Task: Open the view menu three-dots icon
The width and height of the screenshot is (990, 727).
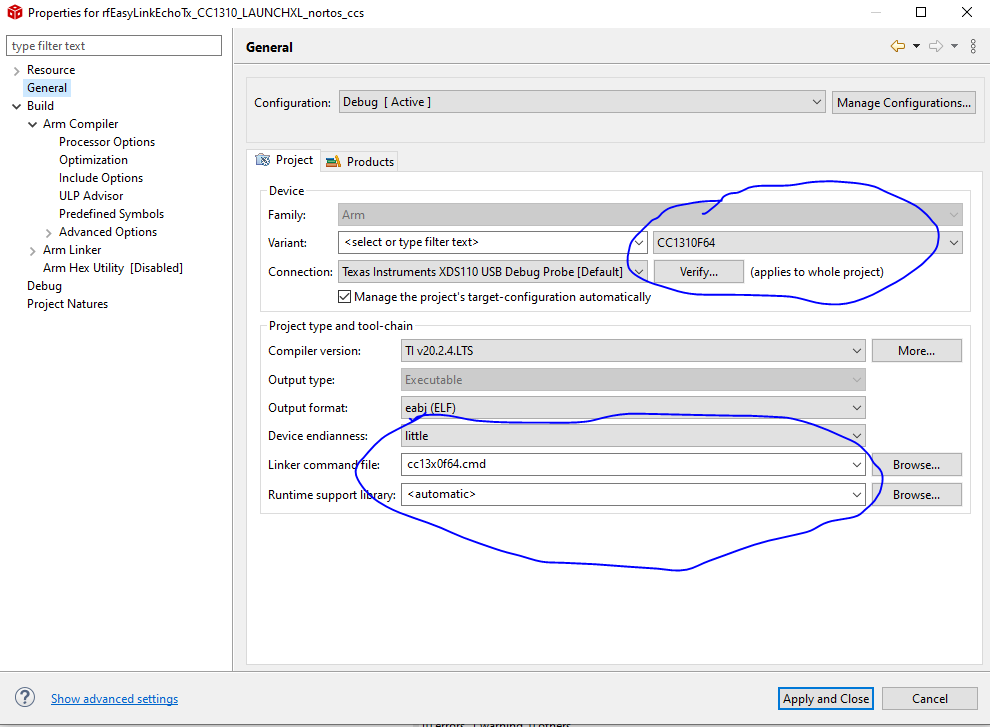Action: [973, 46]
